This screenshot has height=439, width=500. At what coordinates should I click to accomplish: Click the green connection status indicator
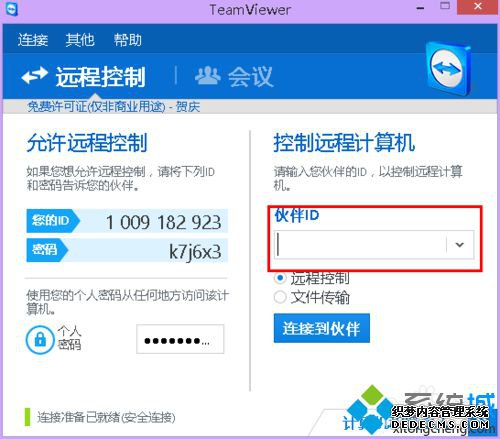pos(27,417)
